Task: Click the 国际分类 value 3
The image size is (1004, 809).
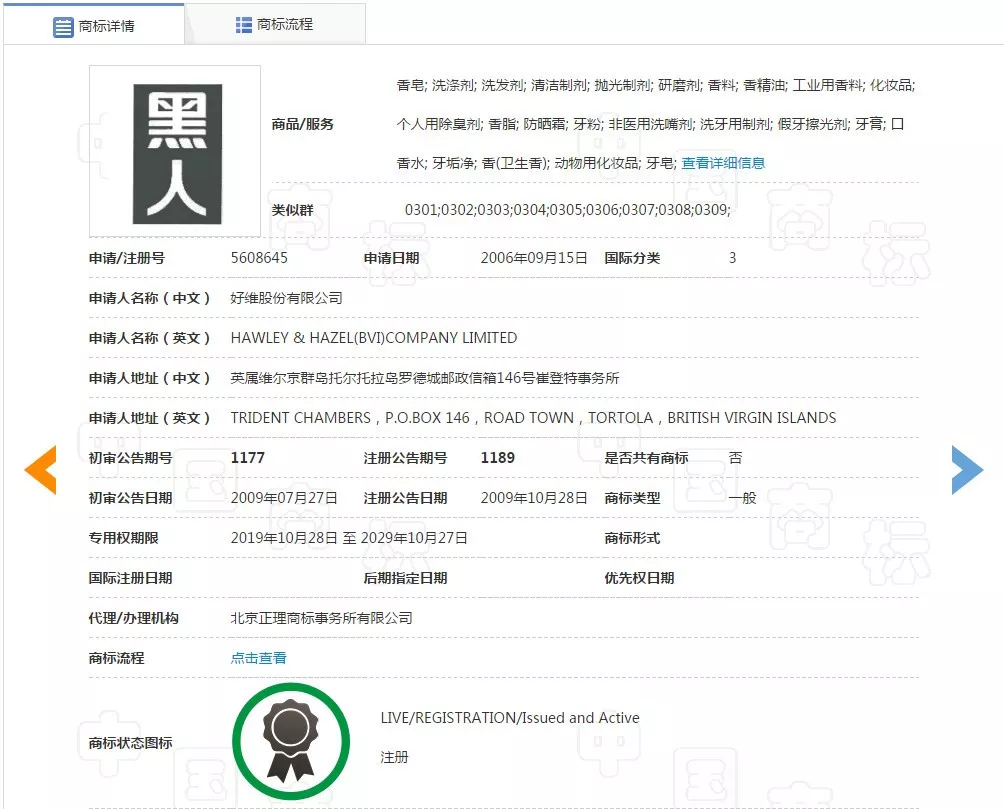Action: coord(732,257)
